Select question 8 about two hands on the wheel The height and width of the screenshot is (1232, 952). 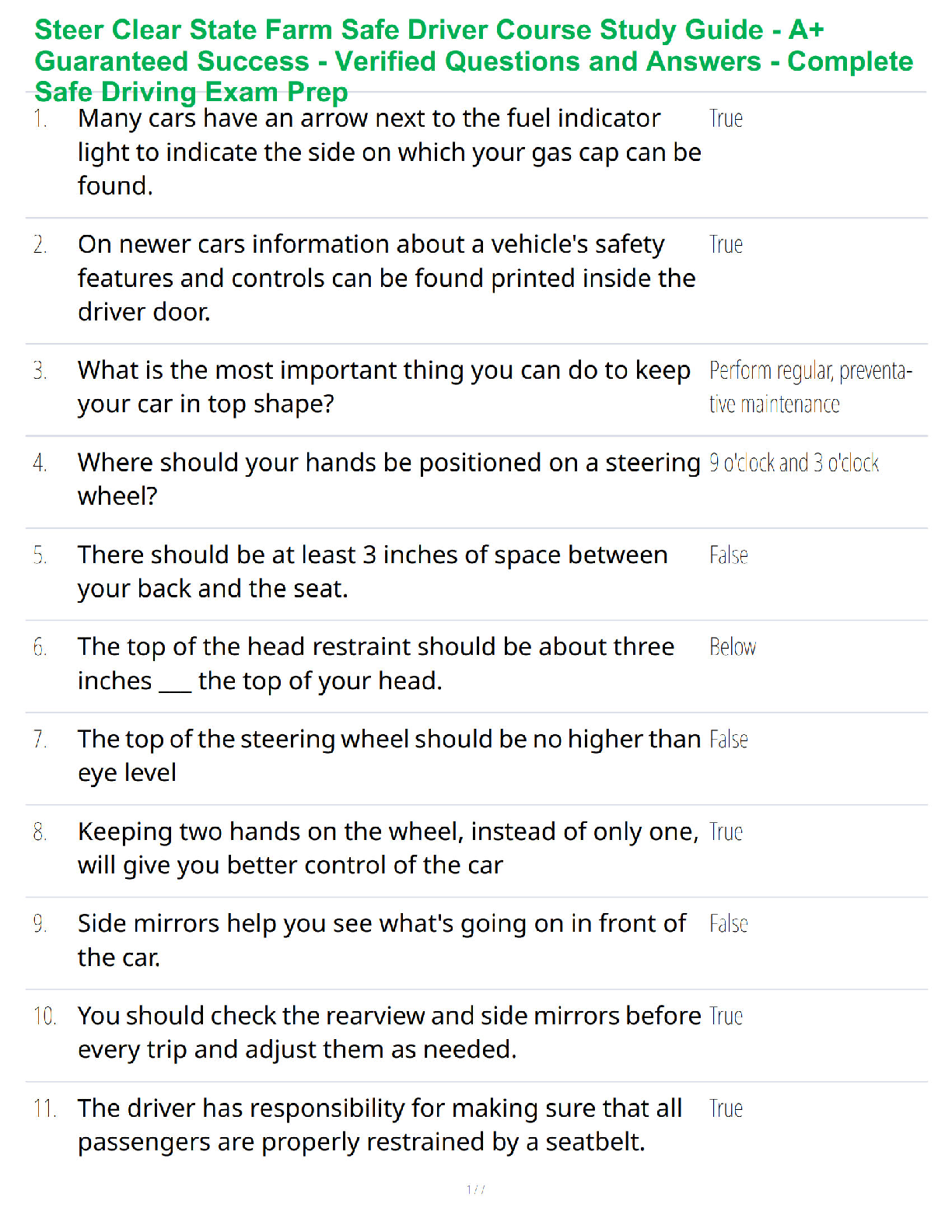click(387, 847)
